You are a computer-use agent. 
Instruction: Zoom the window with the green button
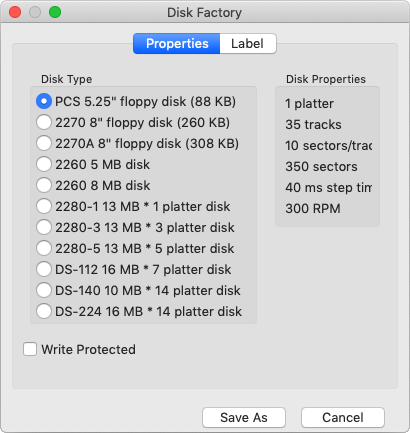tap(55, 12)
